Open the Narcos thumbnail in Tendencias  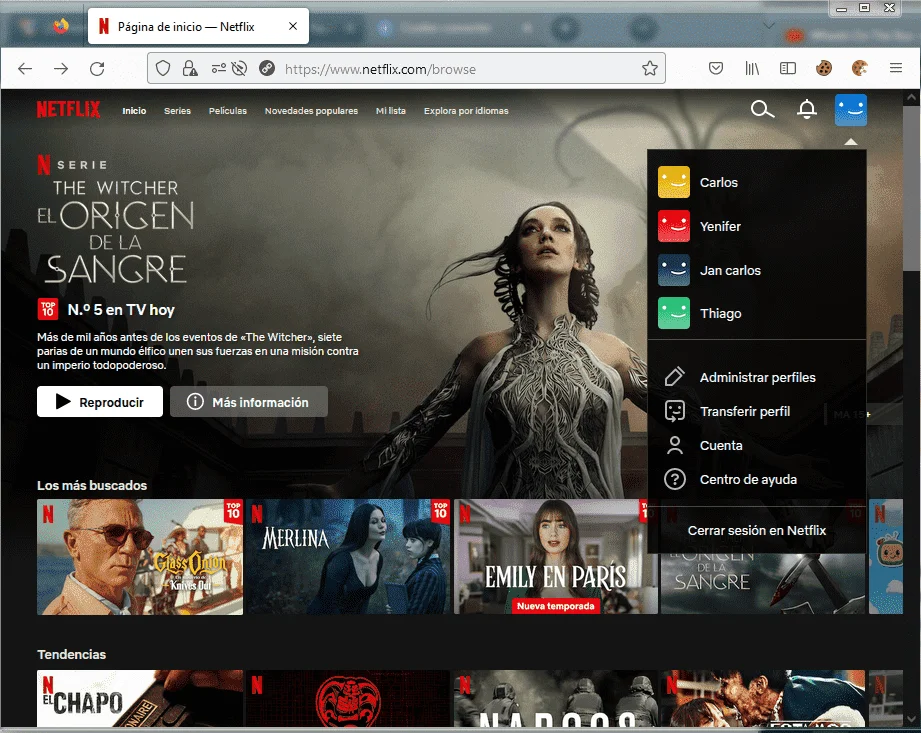coord(555,698)
